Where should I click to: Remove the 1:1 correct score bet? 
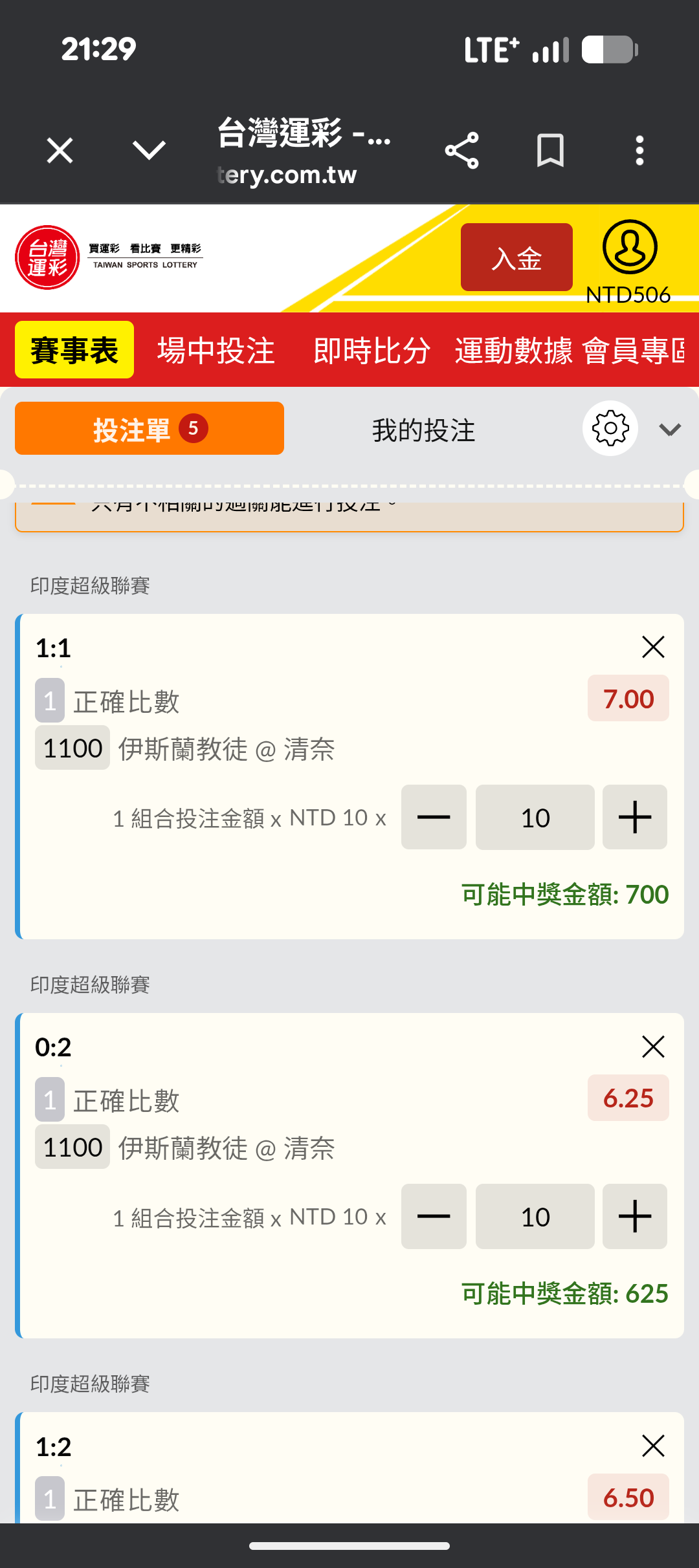653,647
